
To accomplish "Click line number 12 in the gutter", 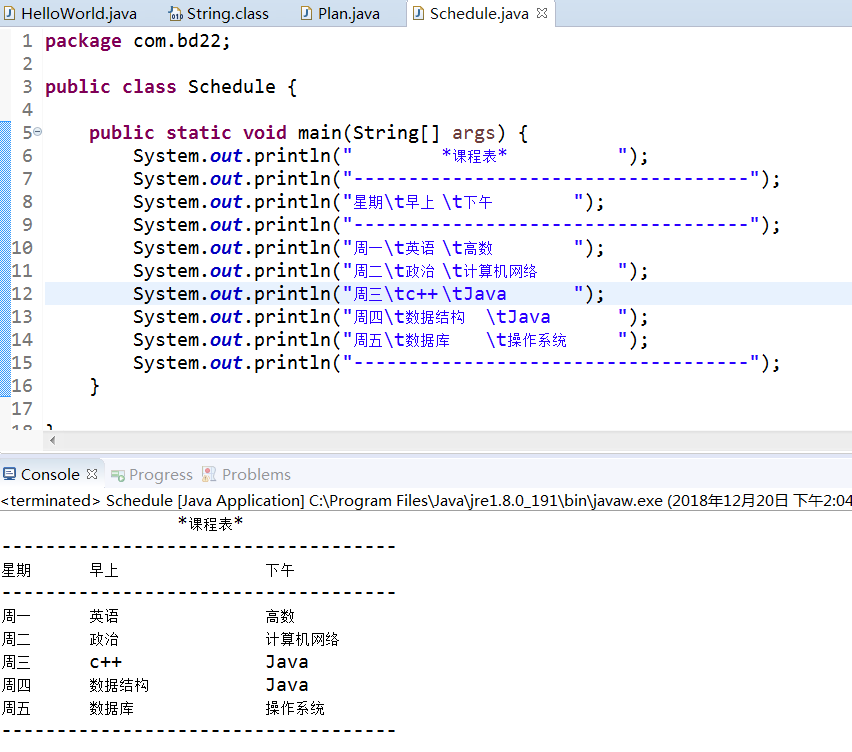I will (22, 294).
